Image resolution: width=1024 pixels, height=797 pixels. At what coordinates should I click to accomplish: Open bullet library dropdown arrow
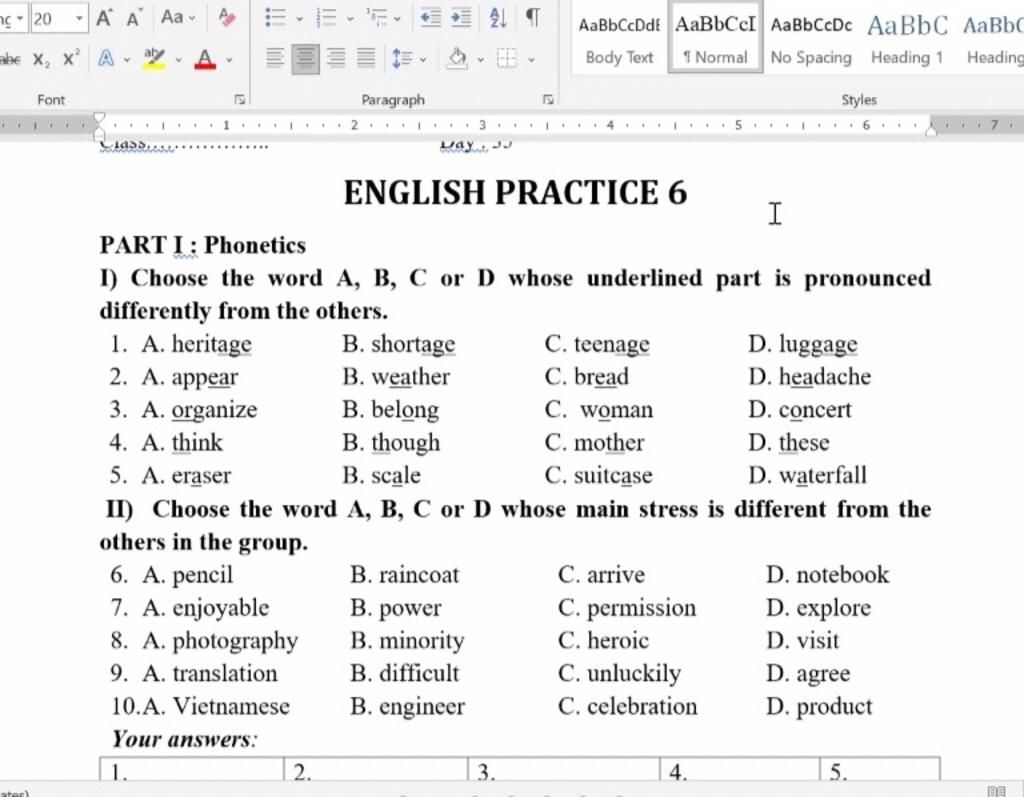300,18
